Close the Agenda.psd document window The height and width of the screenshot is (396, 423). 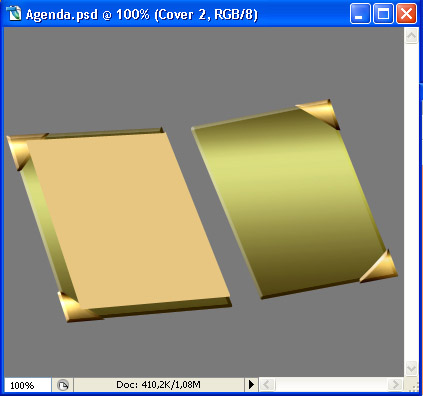pyautogui.click(x=406, y=14)
